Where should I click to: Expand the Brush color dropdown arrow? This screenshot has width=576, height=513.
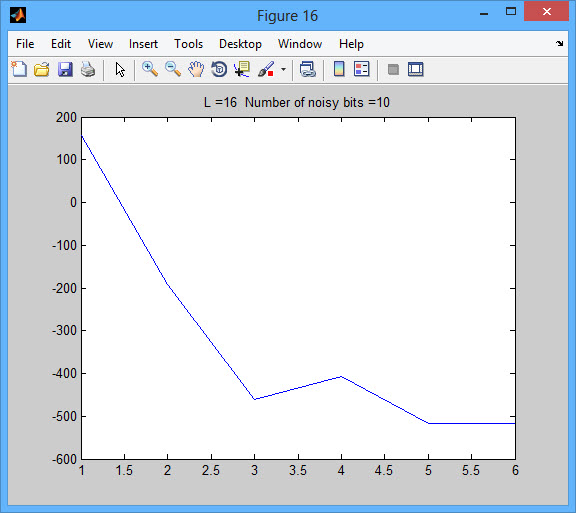click(283, 69)
